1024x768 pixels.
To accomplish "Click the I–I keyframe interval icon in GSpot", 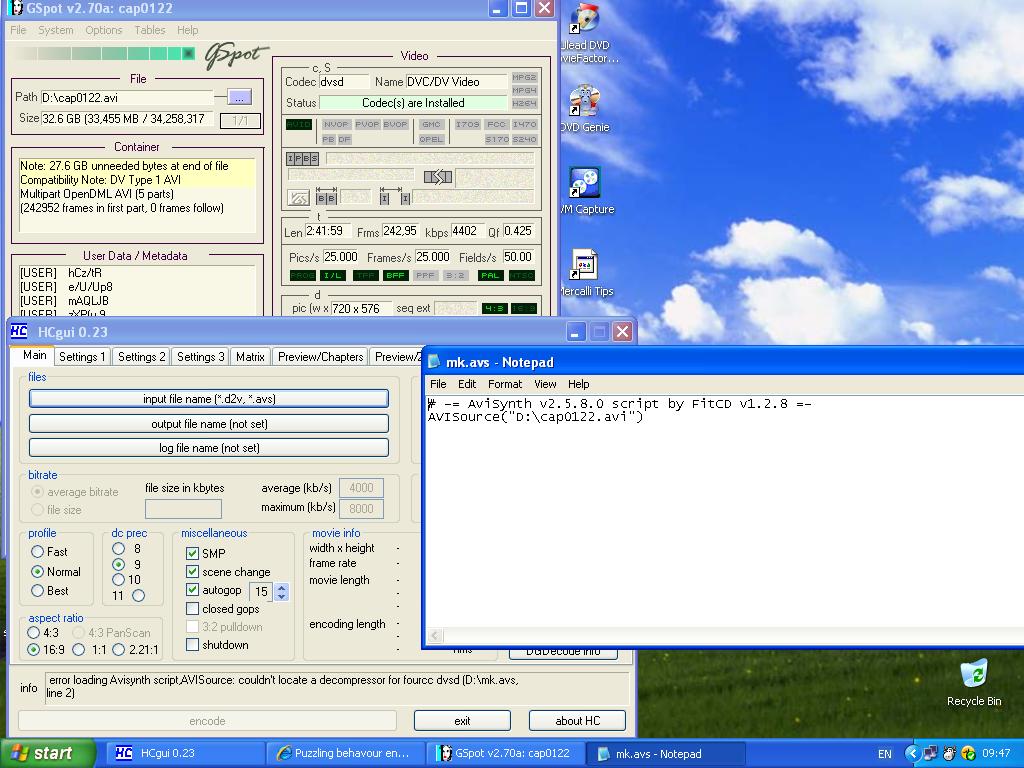I will pyautogui.click(x=394, y=197).
